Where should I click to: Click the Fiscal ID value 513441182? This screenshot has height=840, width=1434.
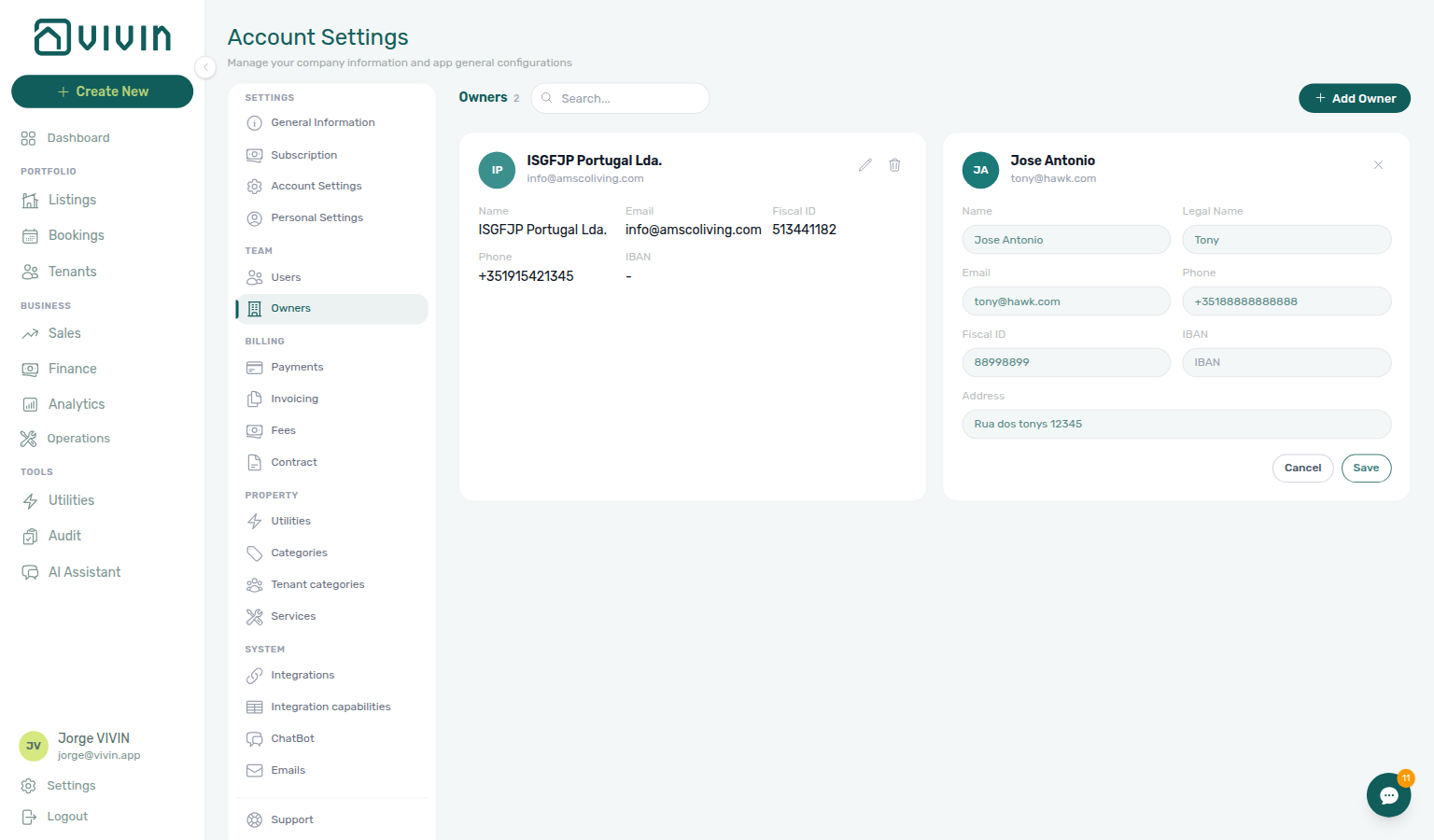tap(804, 230)
